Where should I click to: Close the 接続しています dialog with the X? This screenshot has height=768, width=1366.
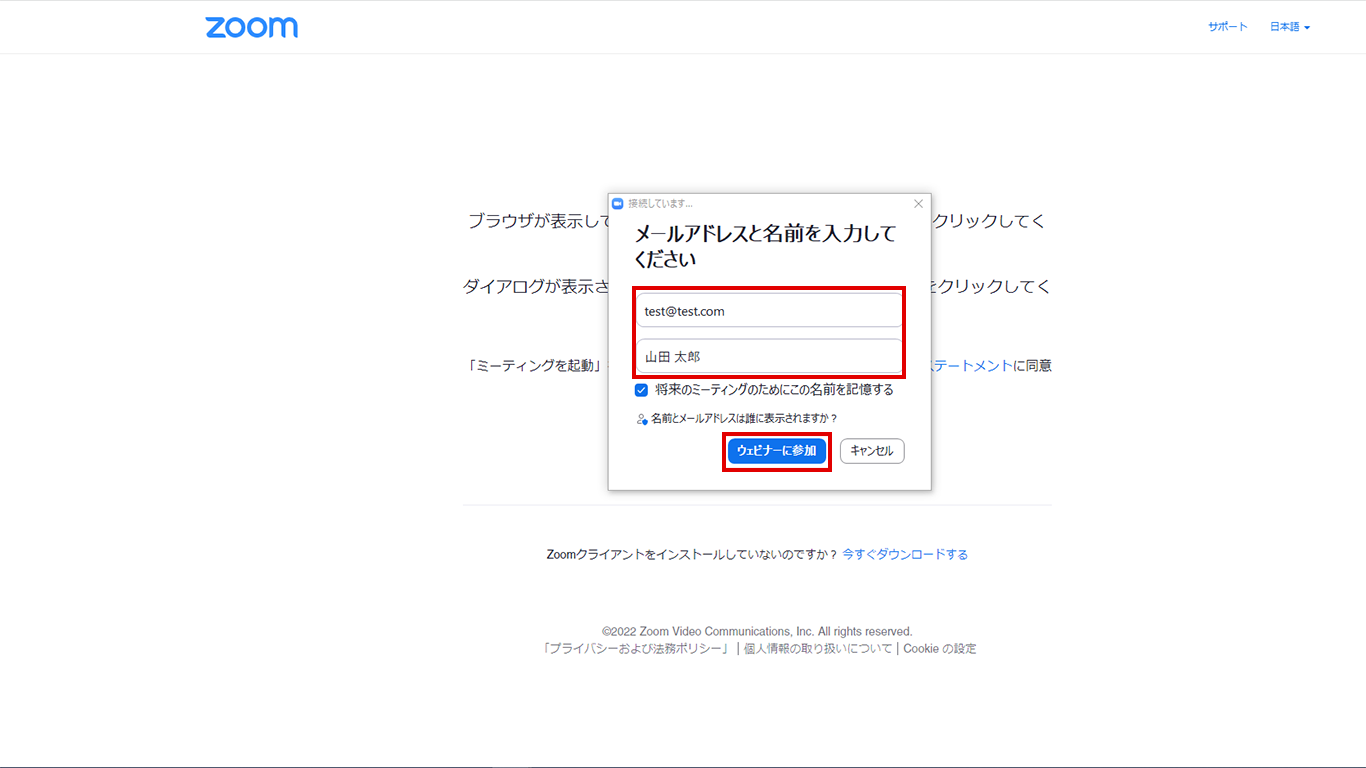point(919,203)
